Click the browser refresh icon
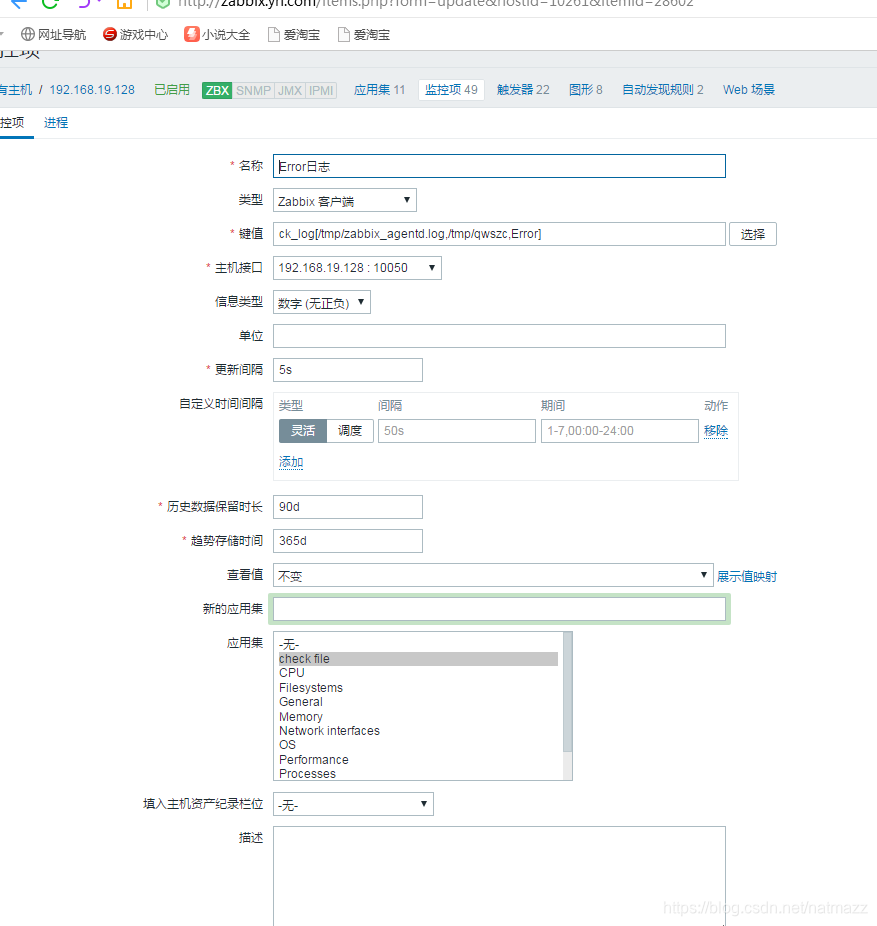877x926 pixels. [50, 4]
